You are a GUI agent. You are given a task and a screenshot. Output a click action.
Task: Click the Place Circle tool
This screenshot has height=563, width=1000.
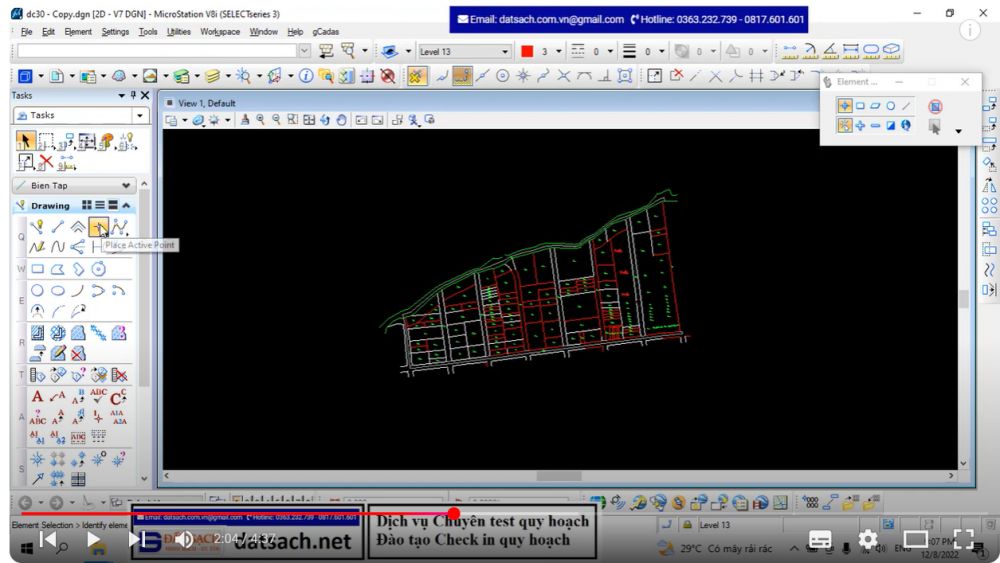[37, 291]
